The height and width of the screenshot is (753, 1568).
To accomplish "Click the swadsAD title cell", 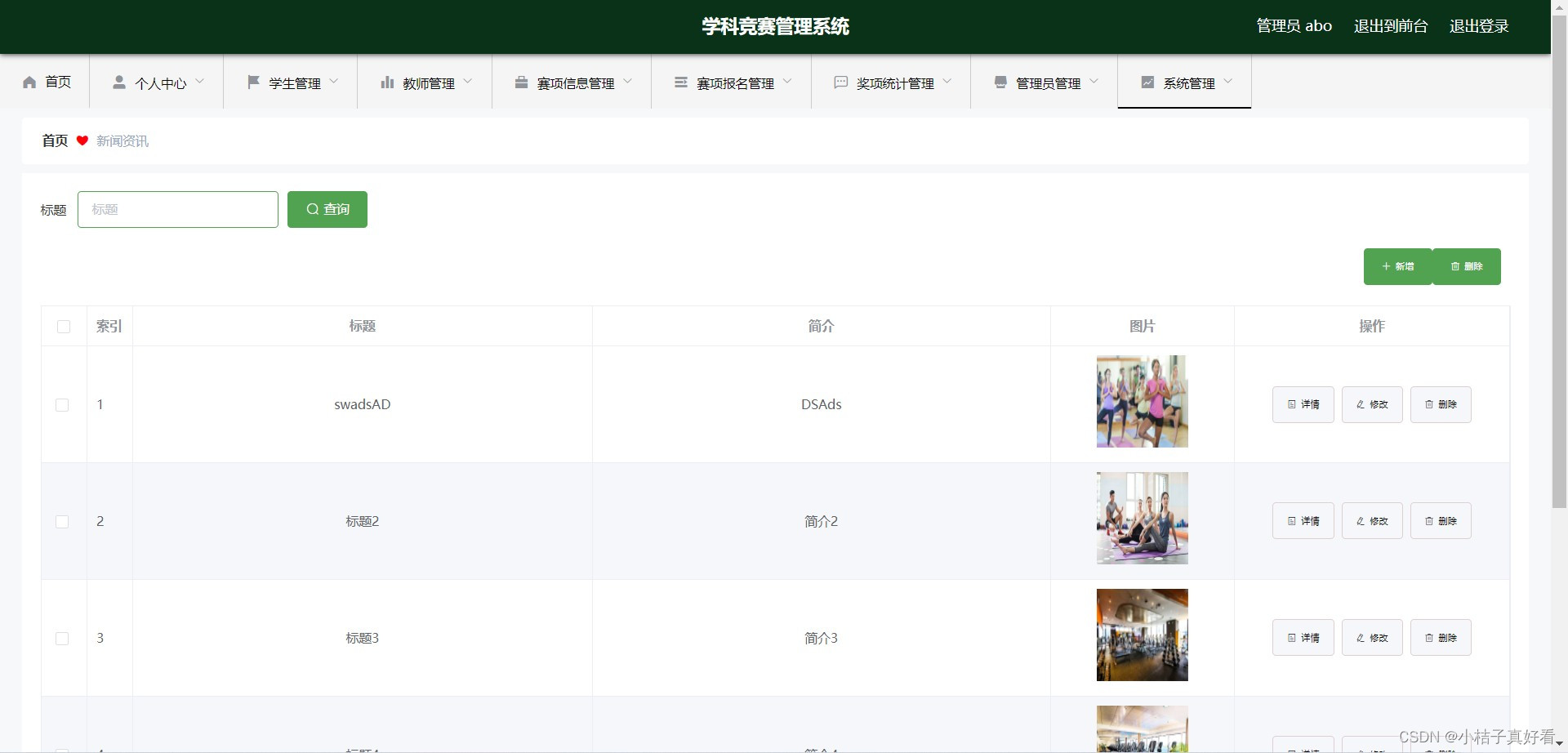I will tap(363, 404).
